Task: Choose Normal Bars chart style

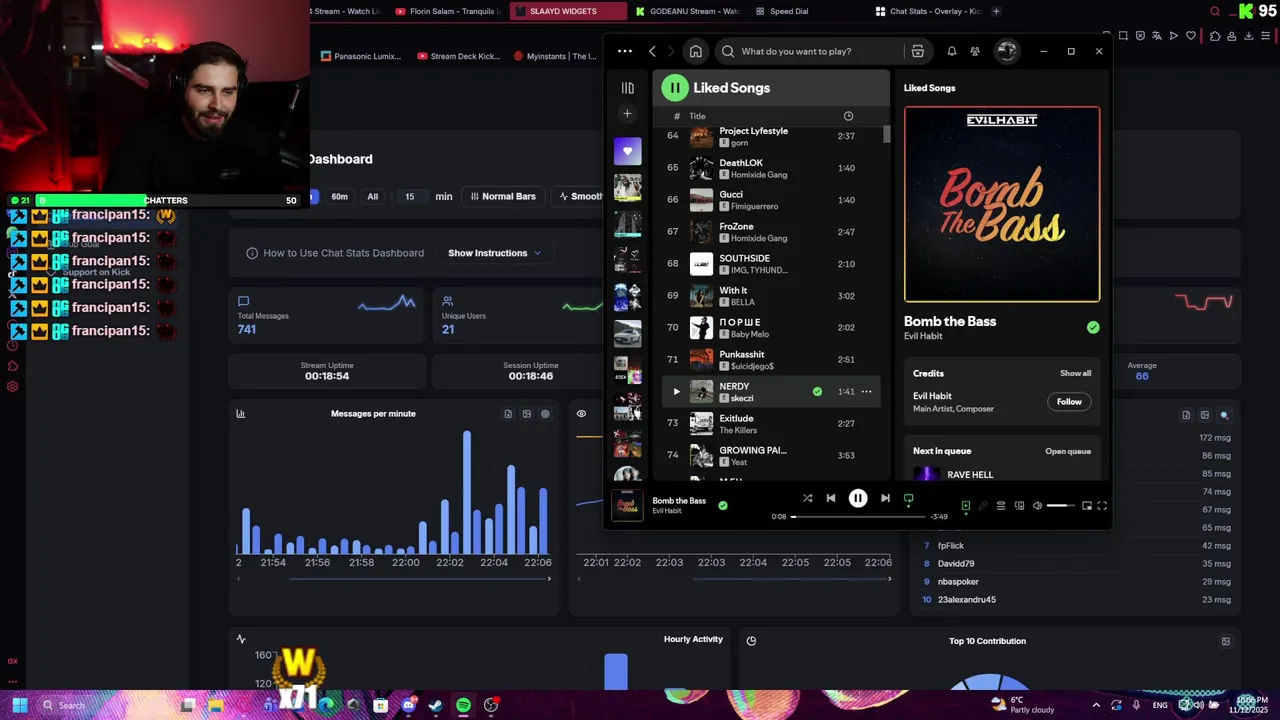Action: (x=502, y=197)
